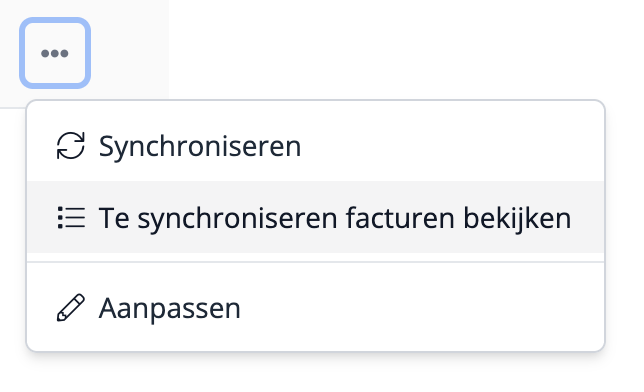Click the Aanpassen label text
This screenshot has width=644, height=392.
click(170, 308)
